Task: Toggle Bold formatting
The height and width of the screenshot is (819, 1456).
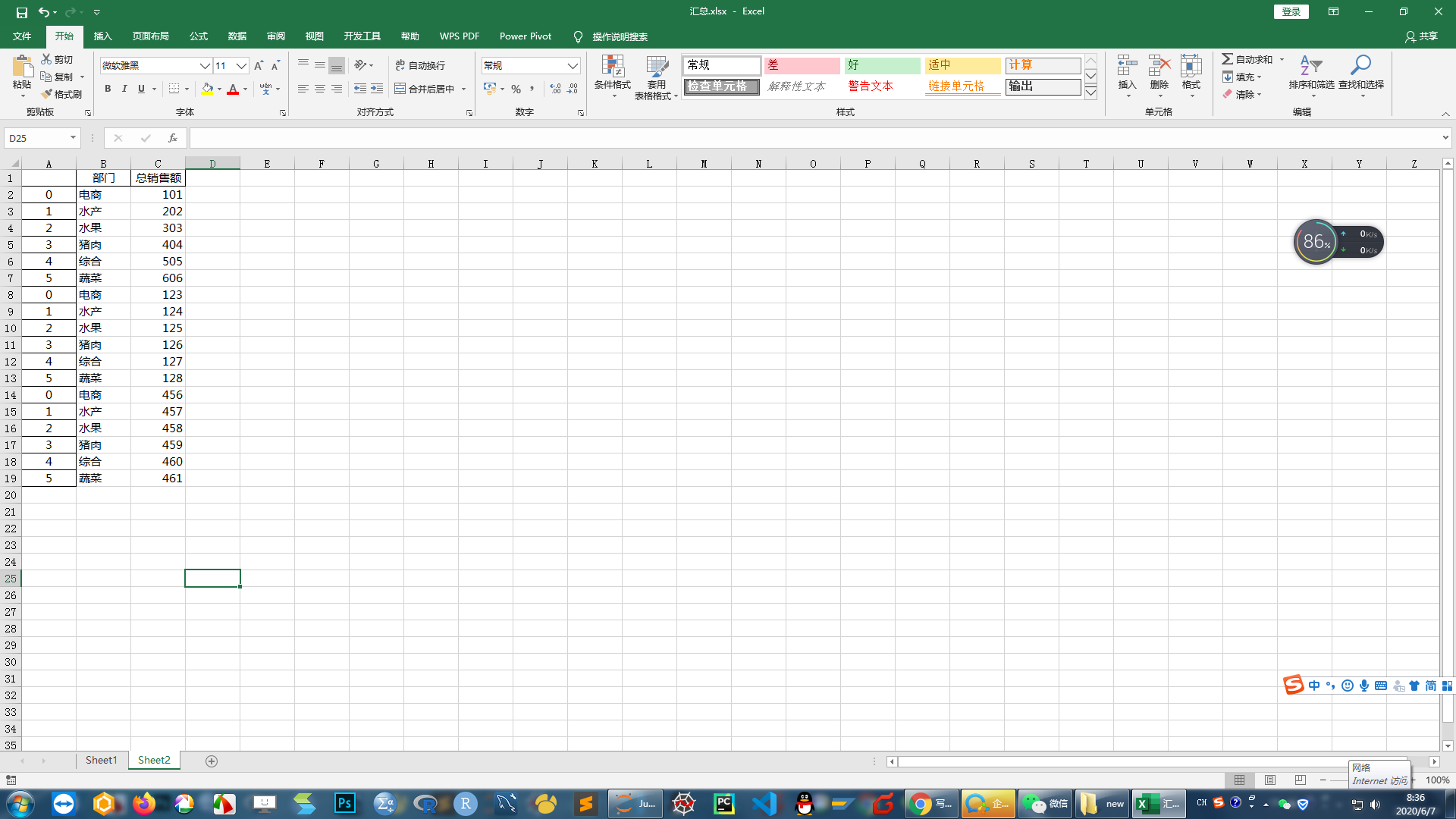Action: coord(108,89)
